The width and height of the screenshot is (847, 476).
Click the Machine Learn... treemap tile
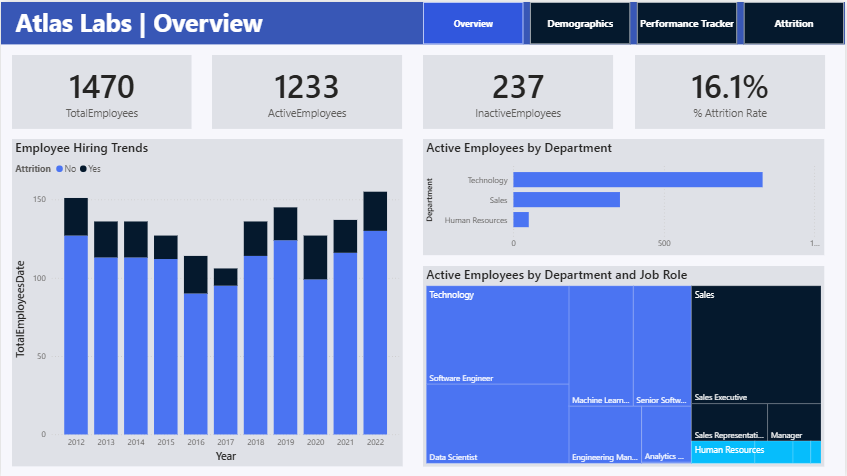[x=601, y=346]
